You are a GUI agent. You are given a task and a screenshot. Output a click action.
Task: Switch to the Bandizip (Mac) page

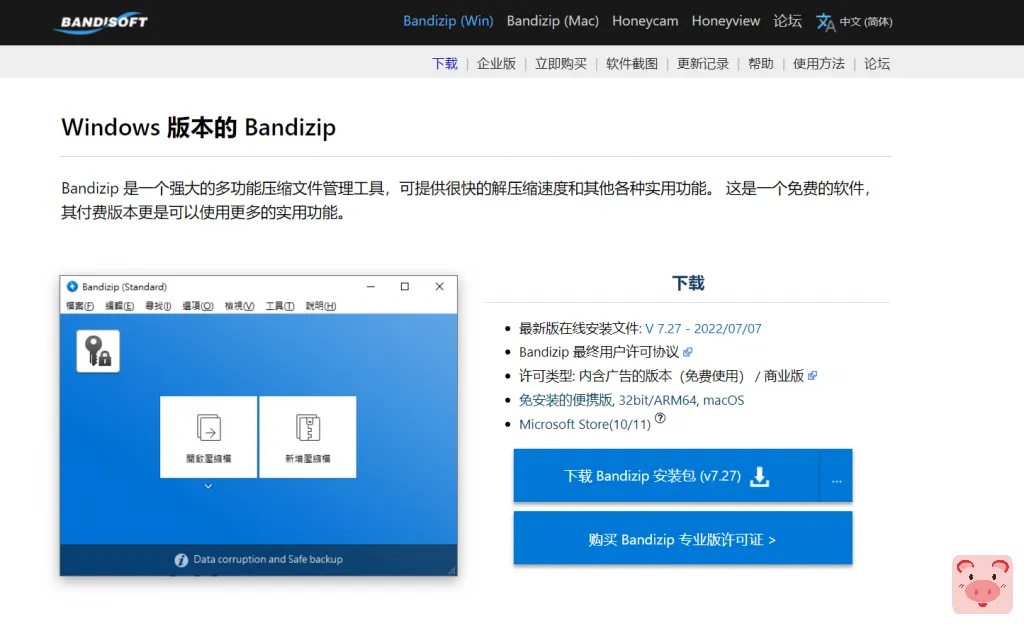[553, 20]
